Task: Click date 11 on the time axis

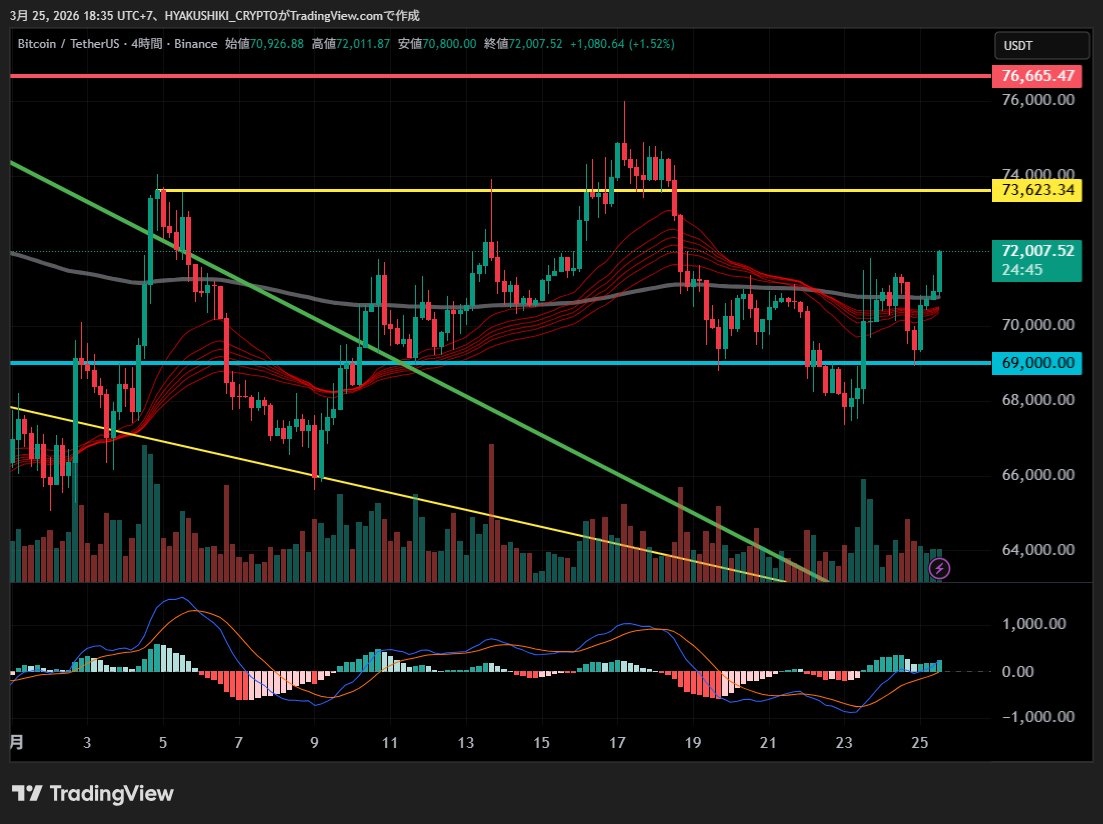Action: 389,743
